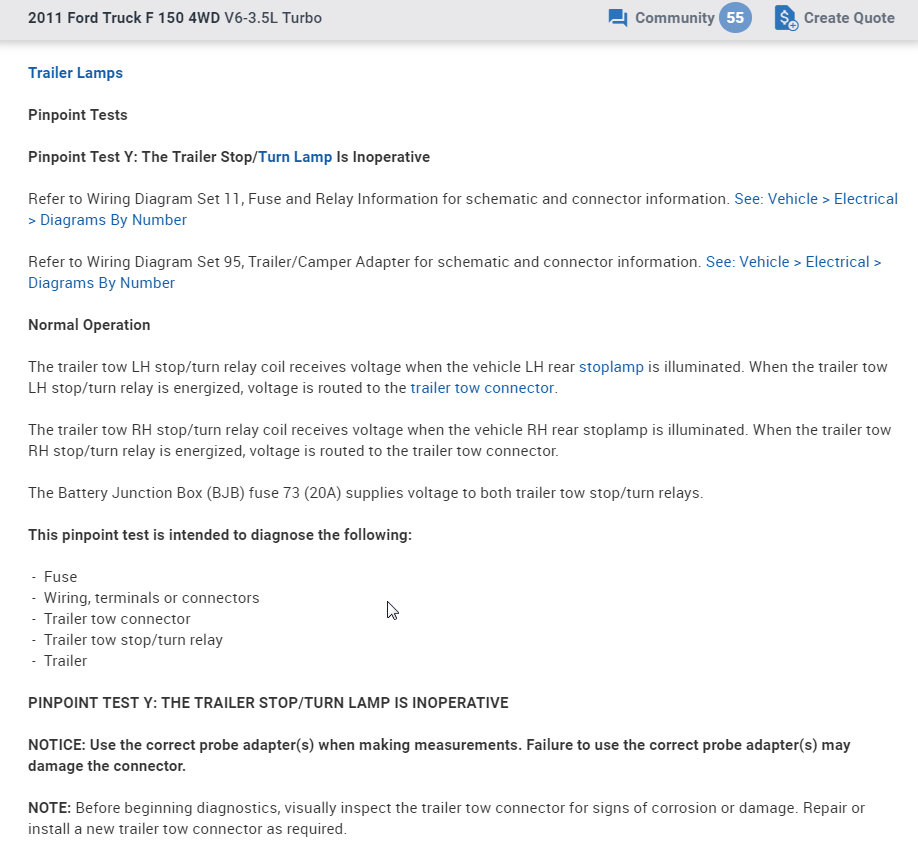Follow the trailer tow connector link
Viewport: 918px width, 860px height.
(x=482, y=388)
